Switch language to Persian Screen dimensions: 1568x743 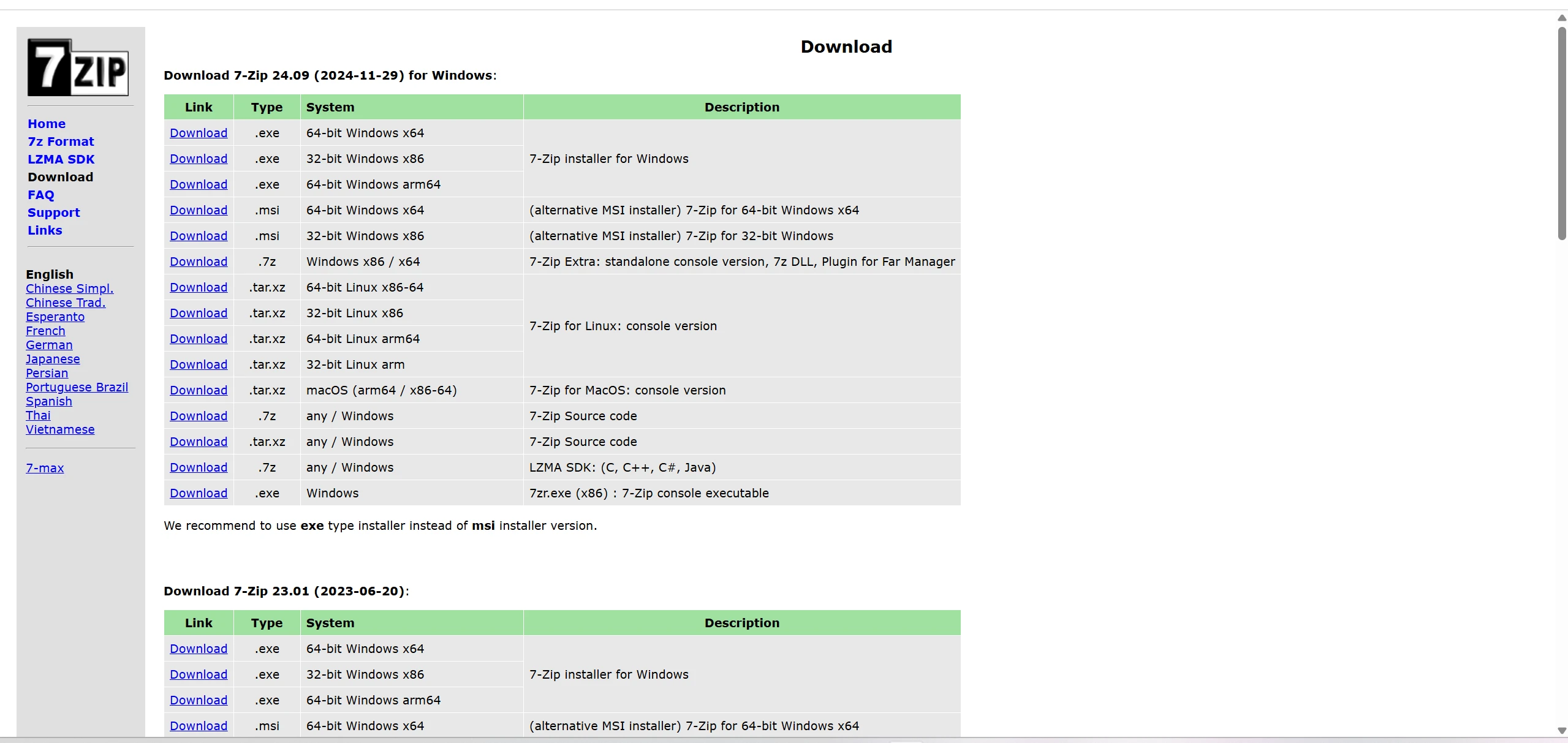[x=47, y=373]
